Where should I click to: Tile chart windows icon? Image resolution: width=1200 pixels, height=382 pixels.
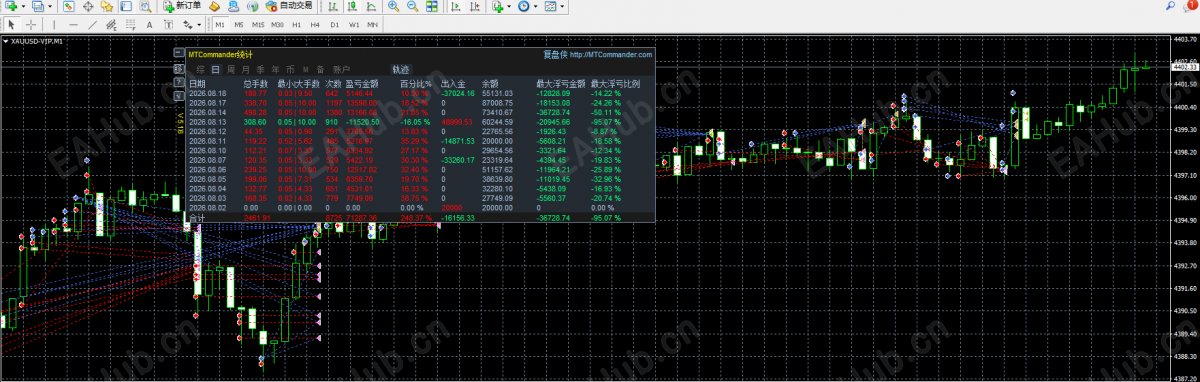[x=431, y=7]
